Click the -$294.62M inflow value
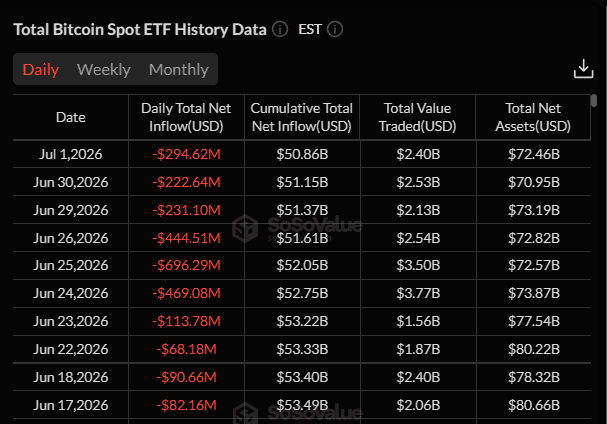The height and width of the screenshot is (424, 607). pos(186,154)
